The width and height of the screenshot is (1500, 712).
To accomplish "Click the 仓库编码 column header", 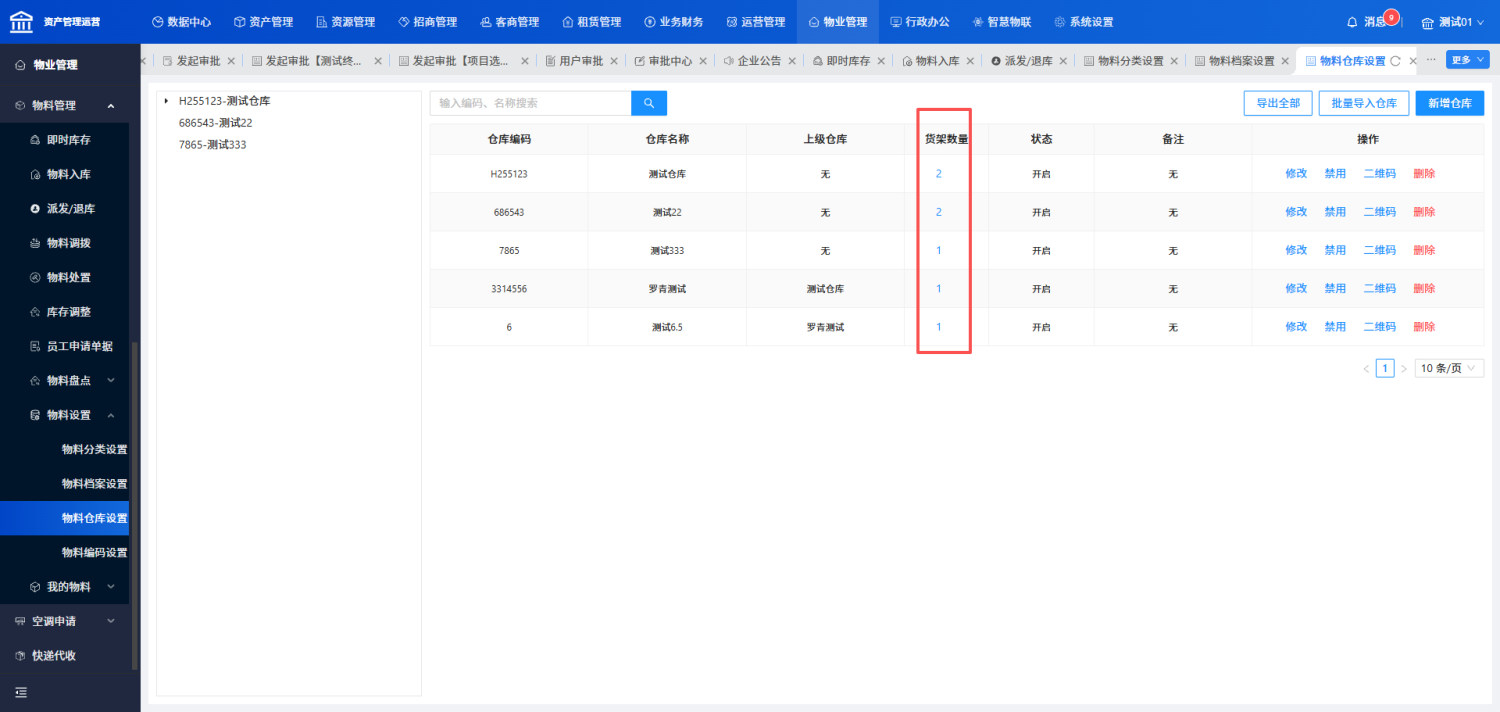I will click(x=509, y=139).
